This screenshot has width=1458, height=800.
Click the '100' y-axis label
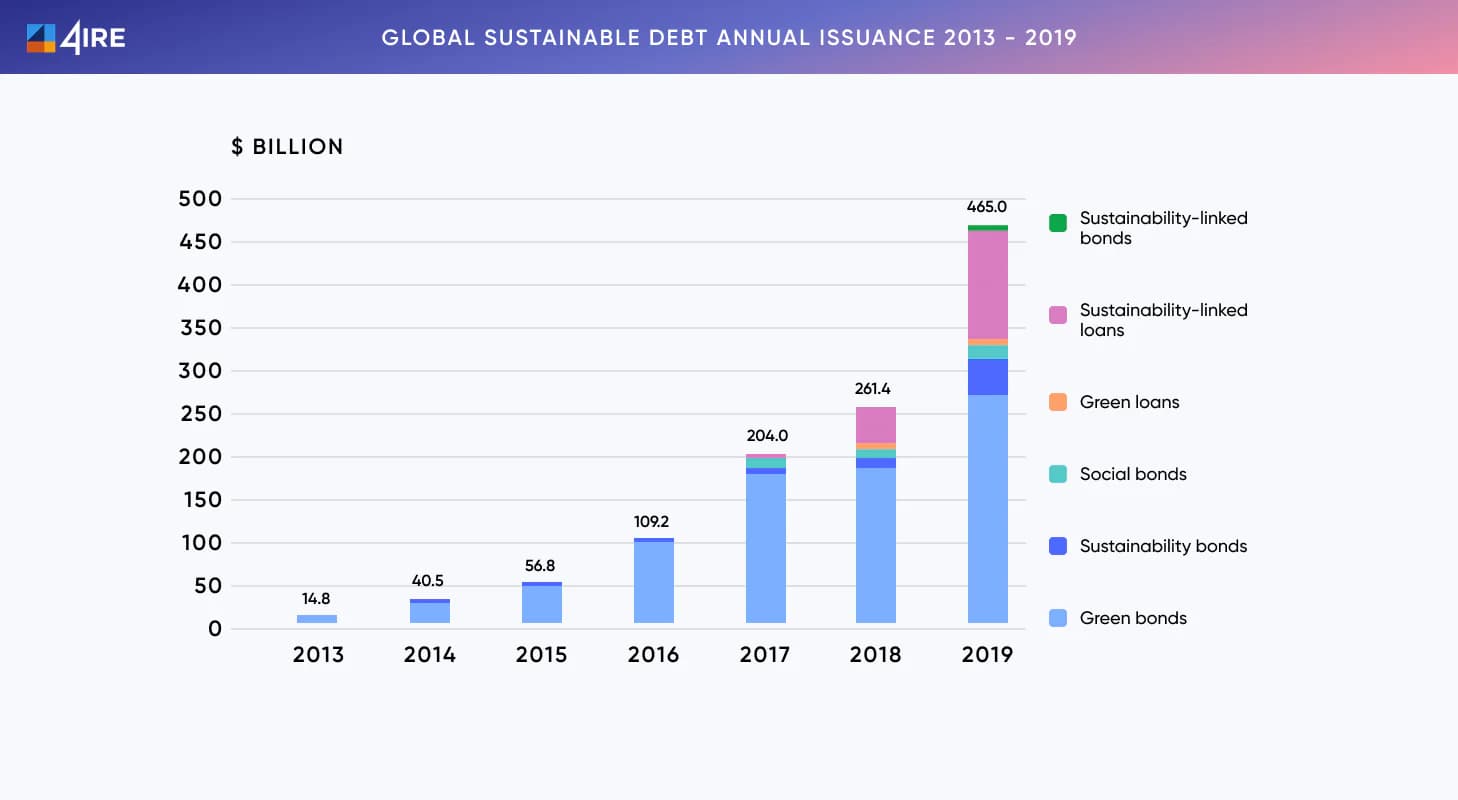[202, 543]
